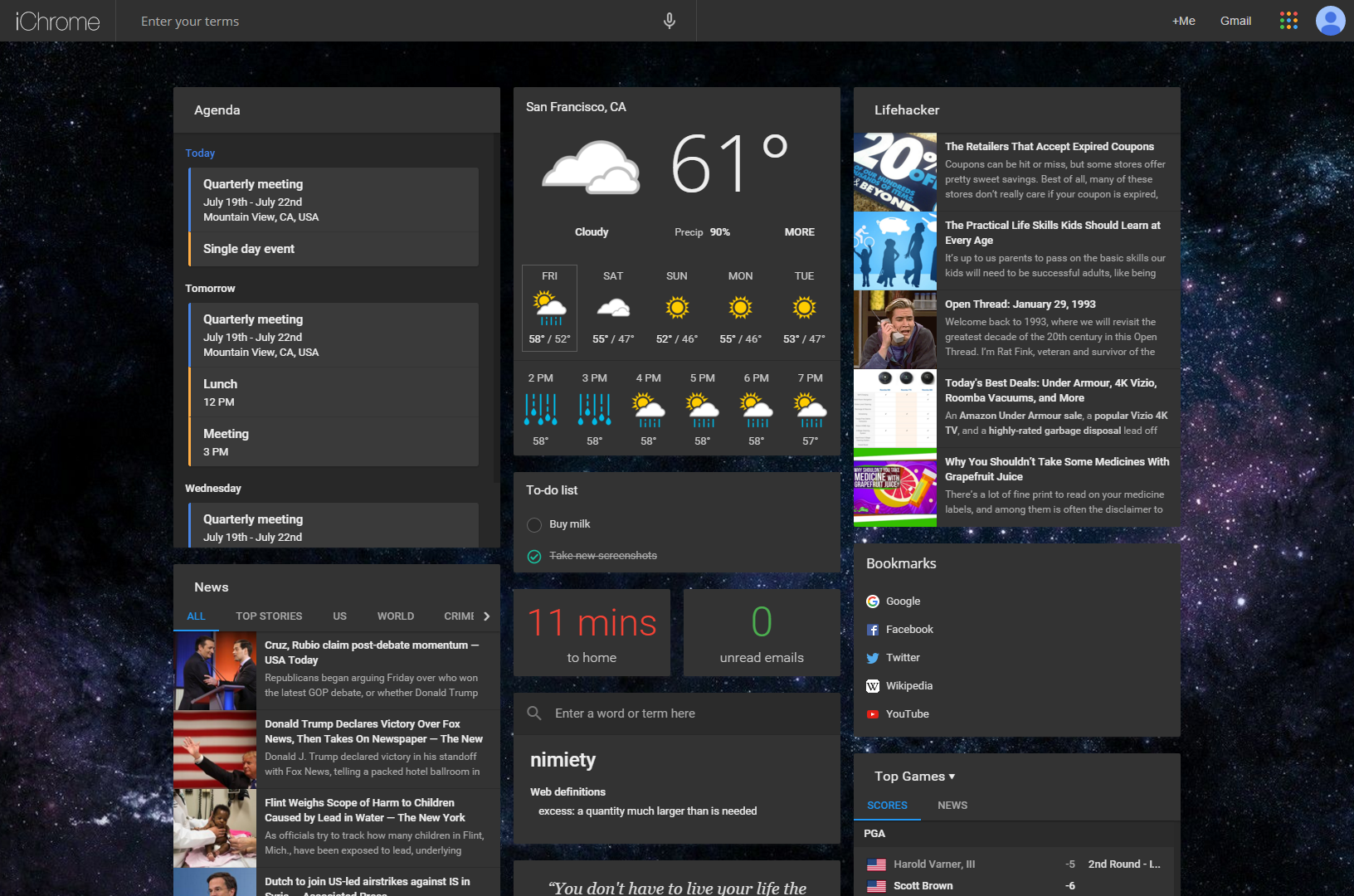Viewport: 1354px width, 896px height.
Task: Click MORE in the weather widget
Action: coord(800,232)
